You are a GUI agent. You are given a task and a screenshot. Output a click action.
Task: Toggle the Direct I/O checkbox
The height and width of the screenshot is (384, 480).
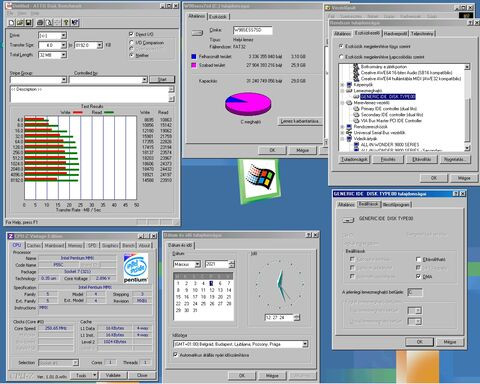tap(131, 34)
